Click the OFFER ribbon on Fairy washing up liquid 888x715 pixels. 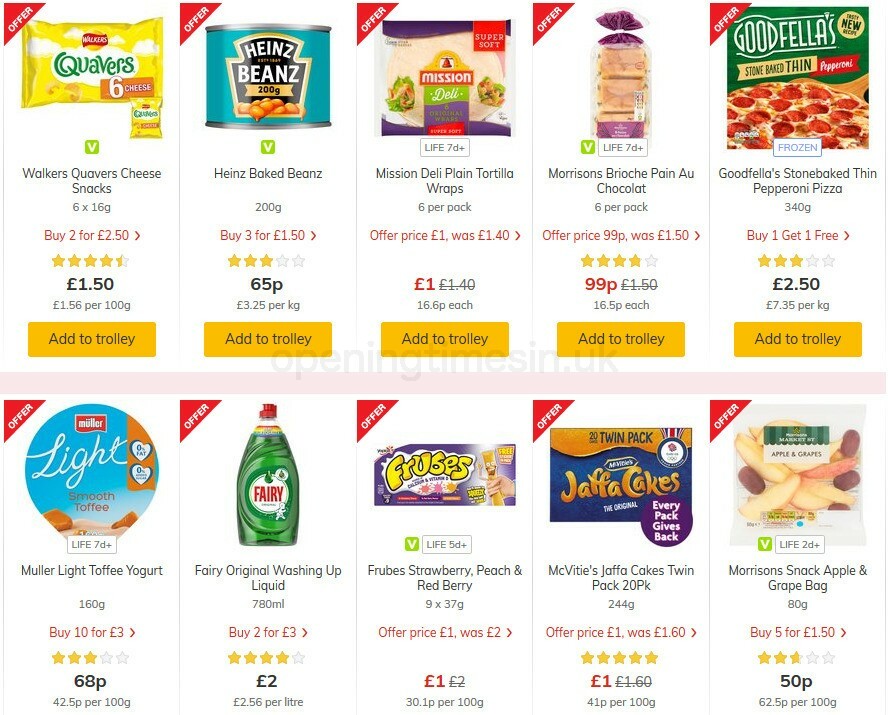point(195,417)
